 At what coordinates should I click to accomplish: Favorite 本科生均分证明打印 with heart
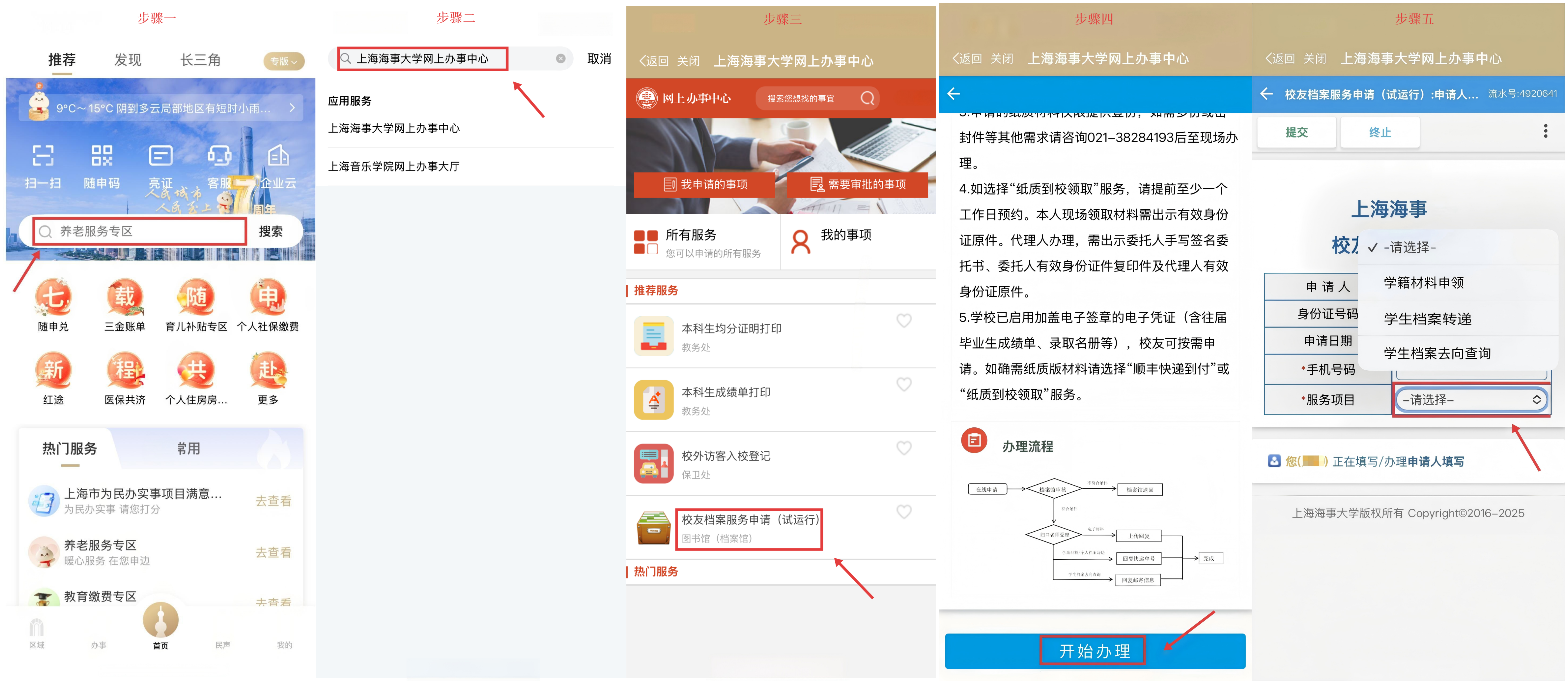(x=904, y=320)
